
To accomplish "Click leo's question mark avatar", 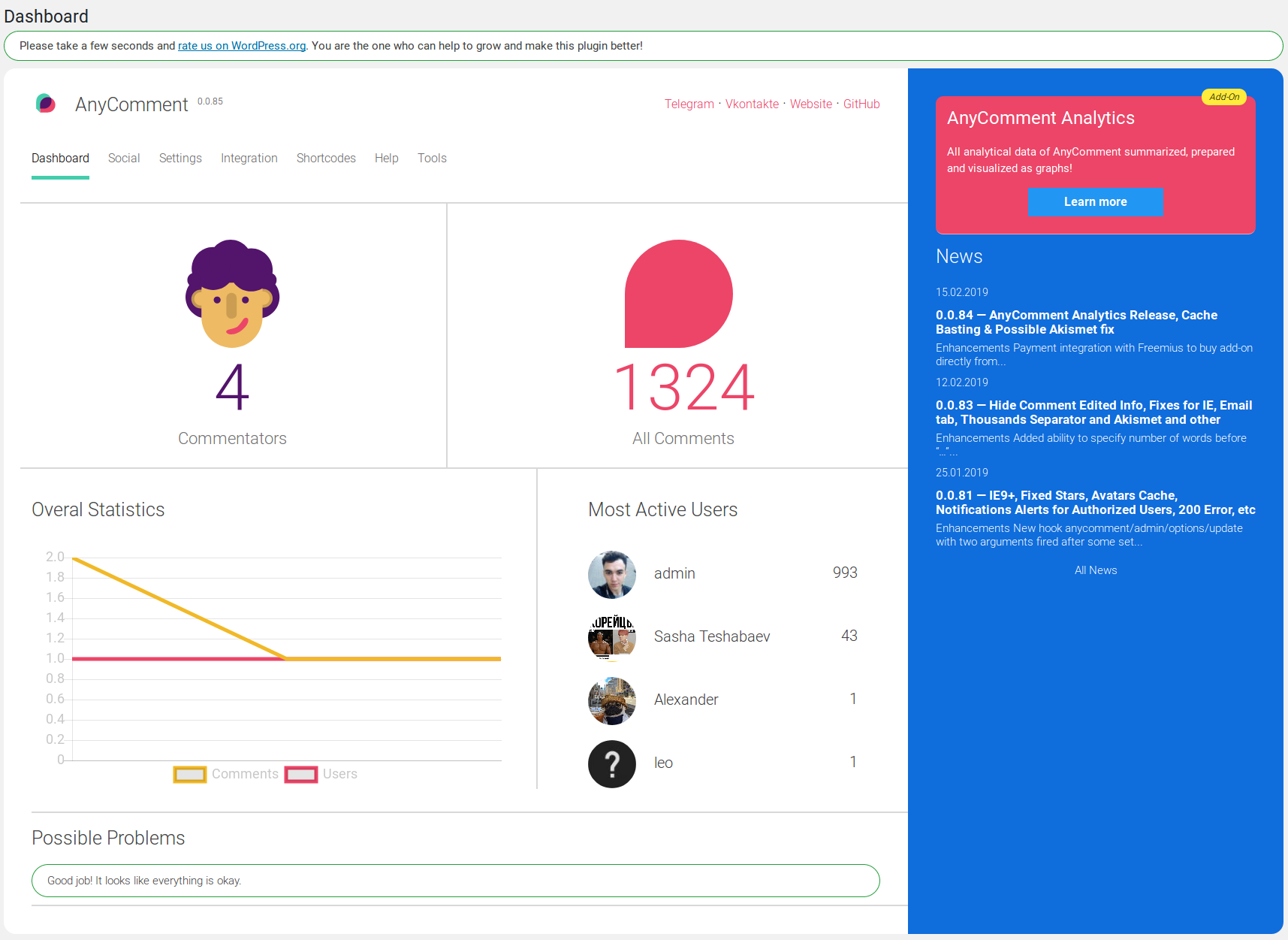I will tap(612, 763).
